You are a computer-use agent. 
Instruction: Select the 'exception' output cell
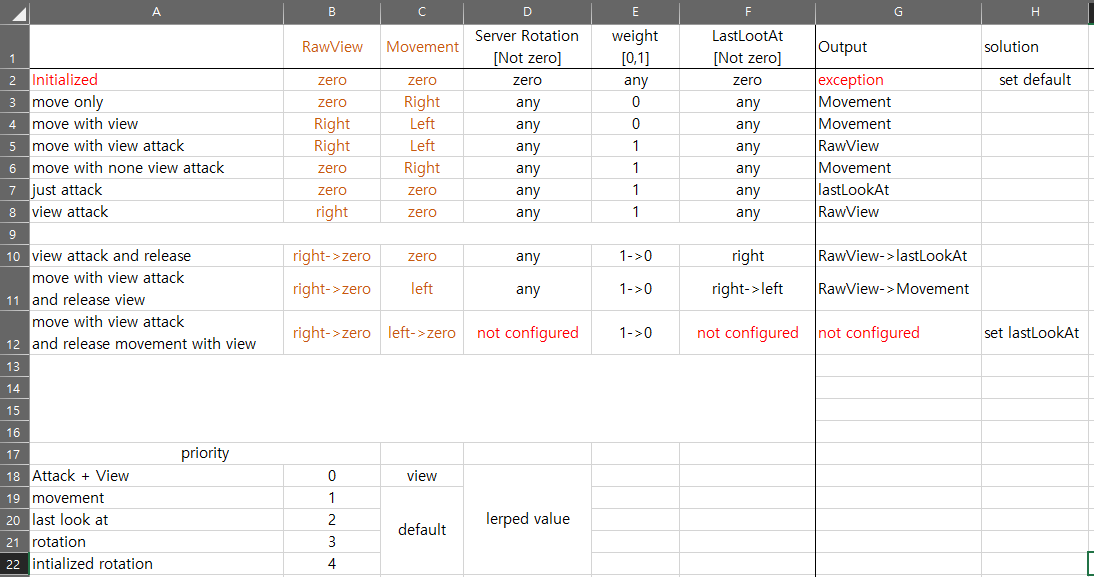click(x=898, y=80)
